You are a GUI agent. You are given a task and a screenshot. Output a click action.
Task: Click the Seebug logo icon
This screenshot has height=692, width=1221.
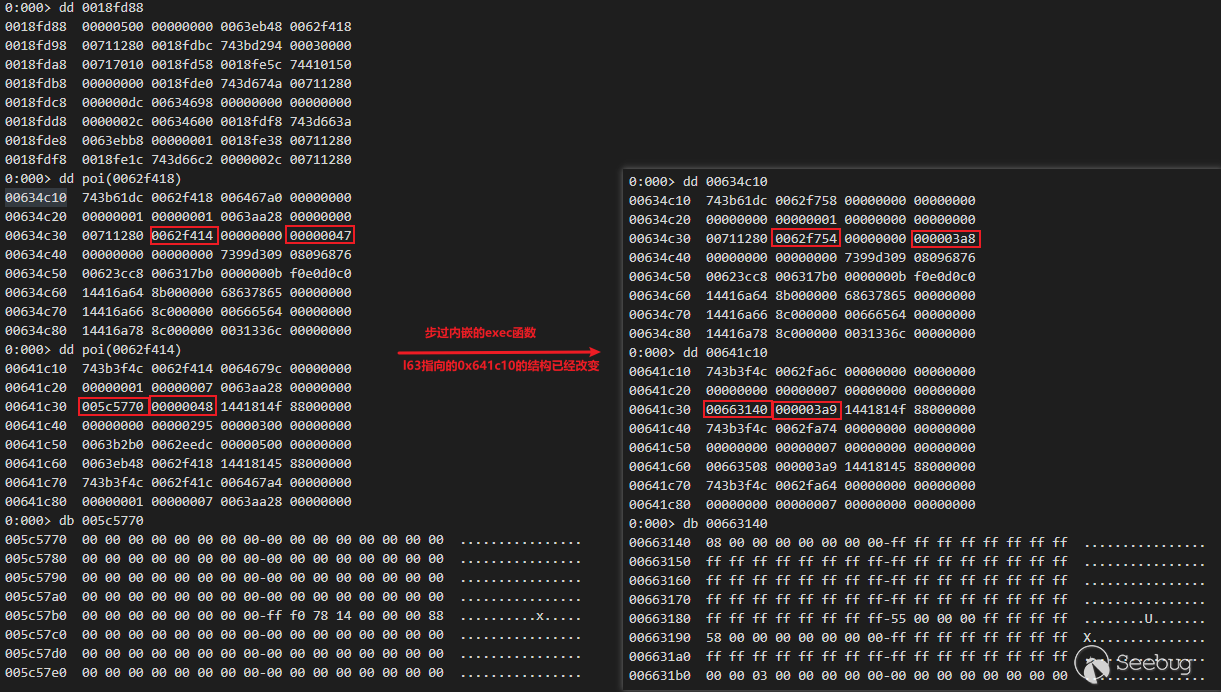coord(1093,661)
